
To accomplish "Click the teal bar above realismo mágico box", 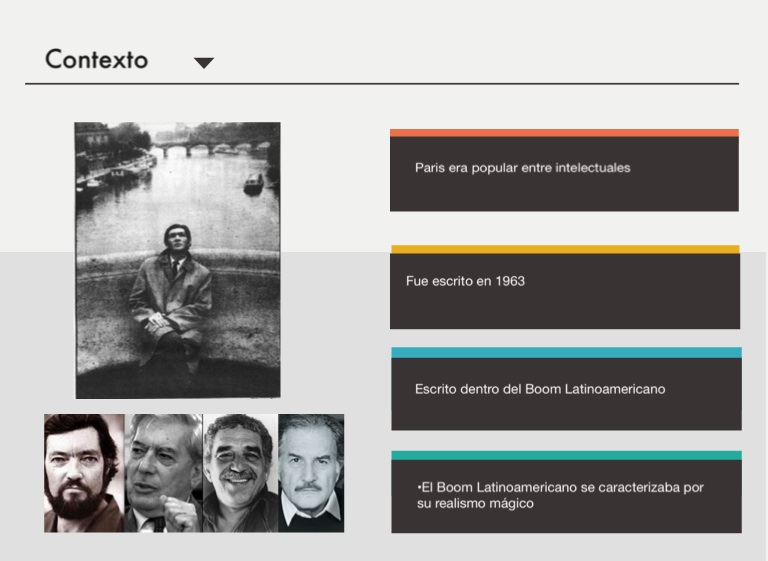I will coord(566,455).
